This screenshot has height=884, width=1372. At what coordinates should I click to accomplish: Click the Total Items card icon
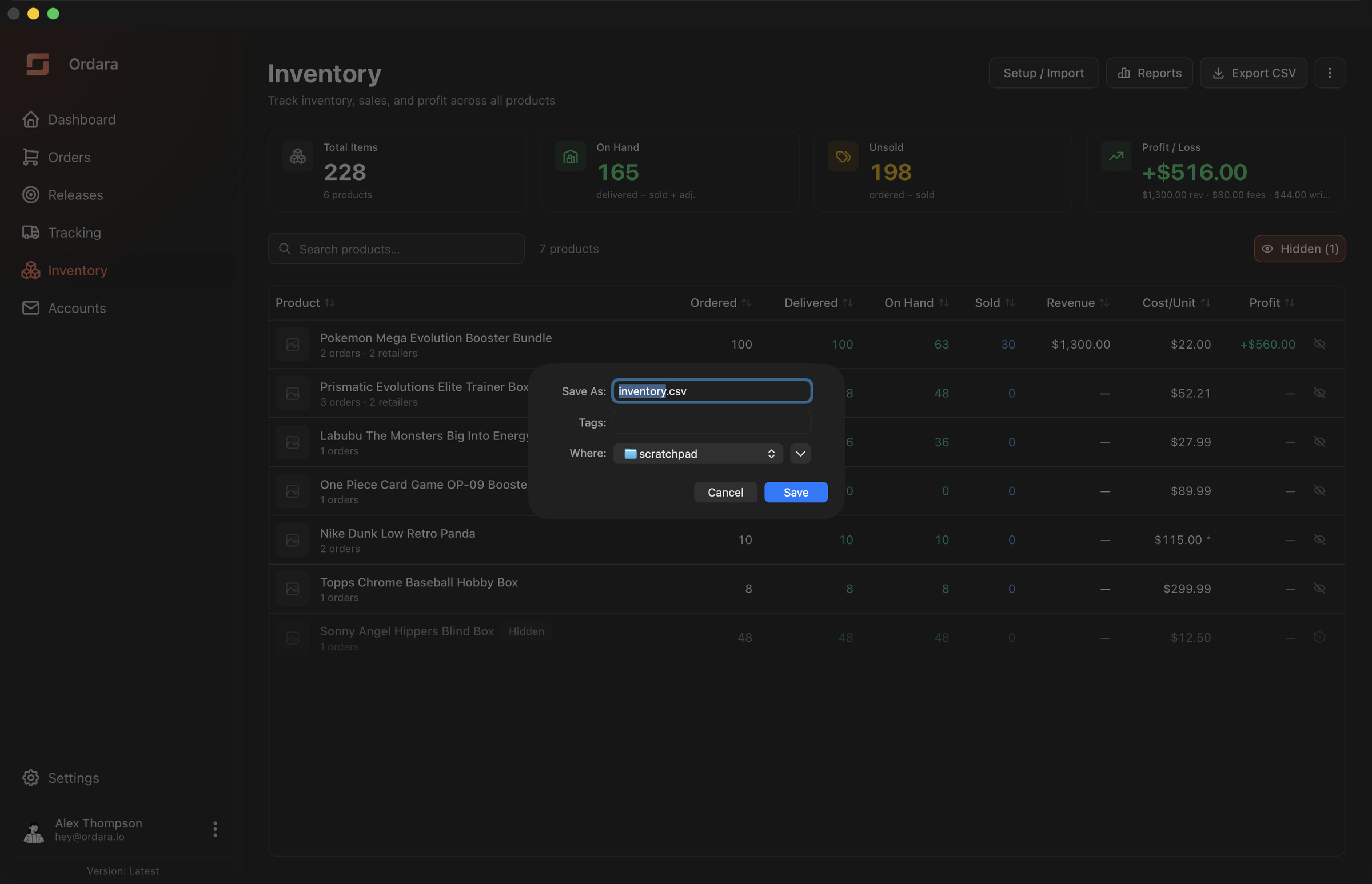tap(297, 156)
